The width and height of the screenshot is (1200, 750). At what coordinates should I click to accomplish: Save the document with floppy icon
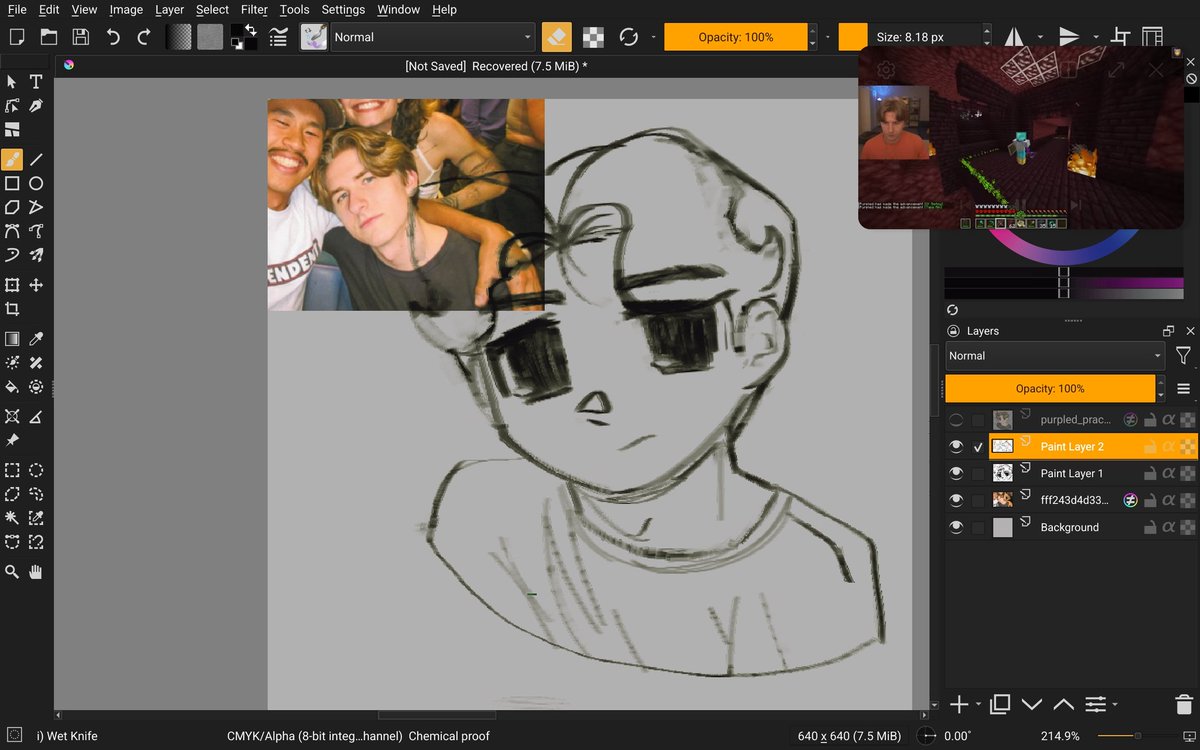[80, 37]
